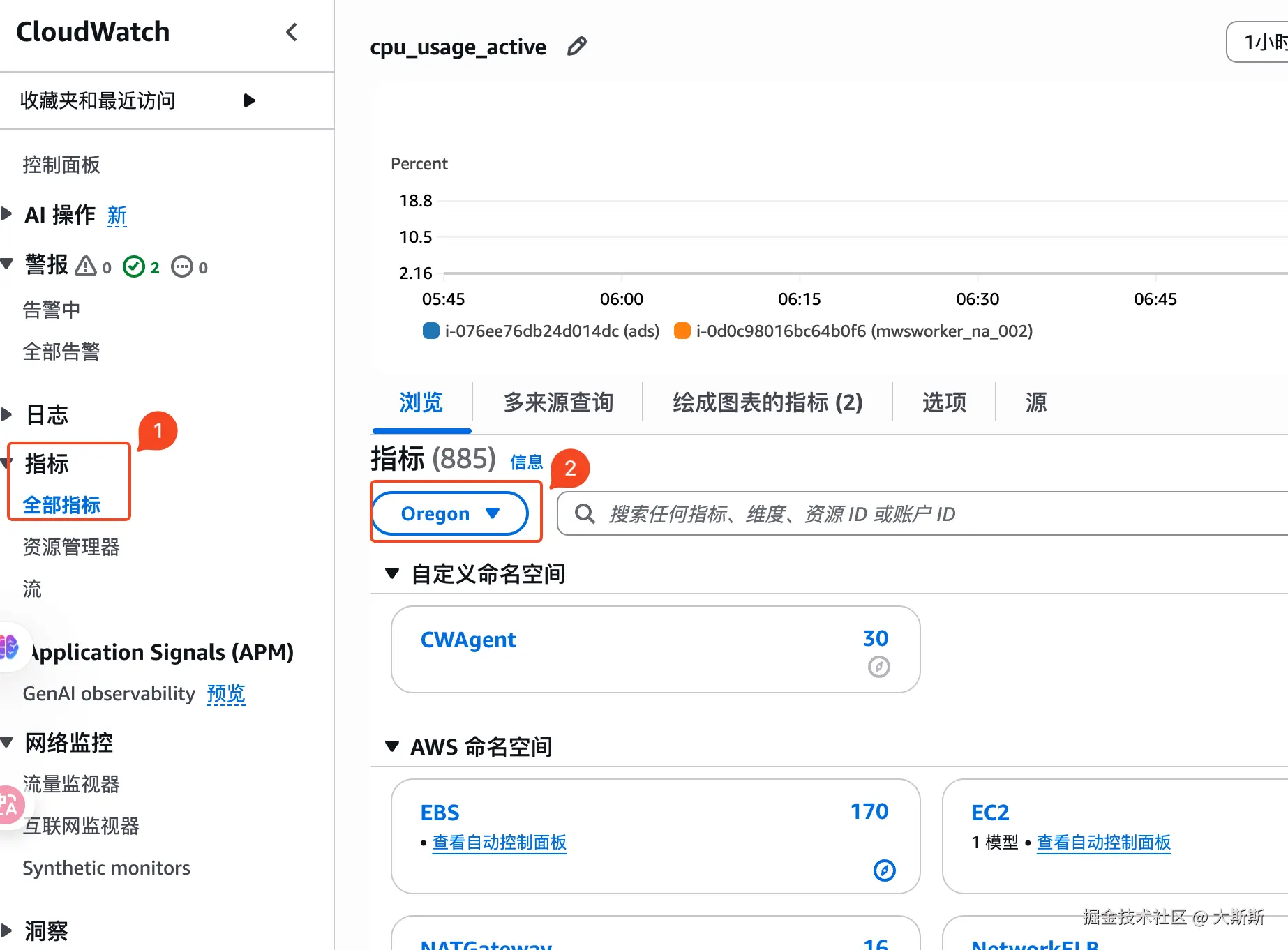
Task: Click the 信息 link beside 指标
Action: tap(526, 462)
